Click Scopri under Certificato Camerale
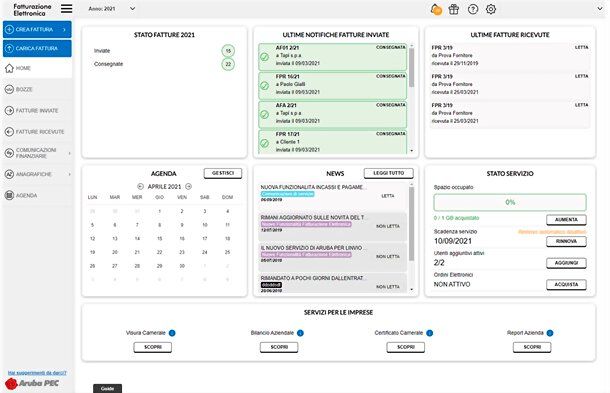 (x=406, y=347)
